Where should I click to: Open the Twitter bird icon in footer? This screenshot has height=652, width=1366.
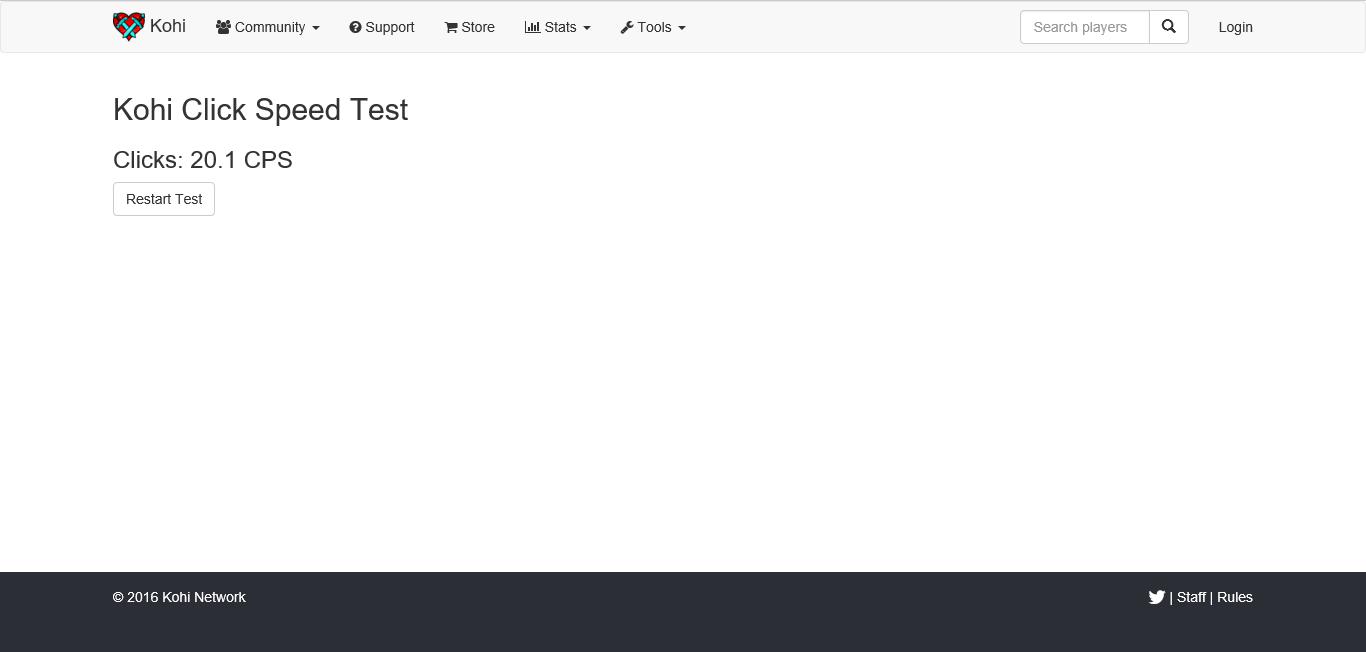click(1157, 597)
